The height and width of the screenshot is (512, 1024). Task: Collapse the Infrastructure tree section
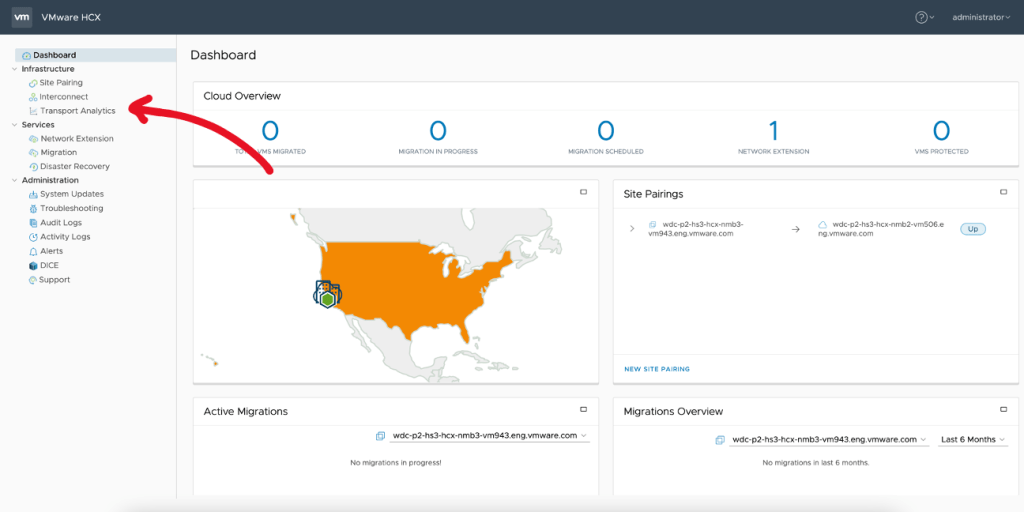[x=13, y=69]
